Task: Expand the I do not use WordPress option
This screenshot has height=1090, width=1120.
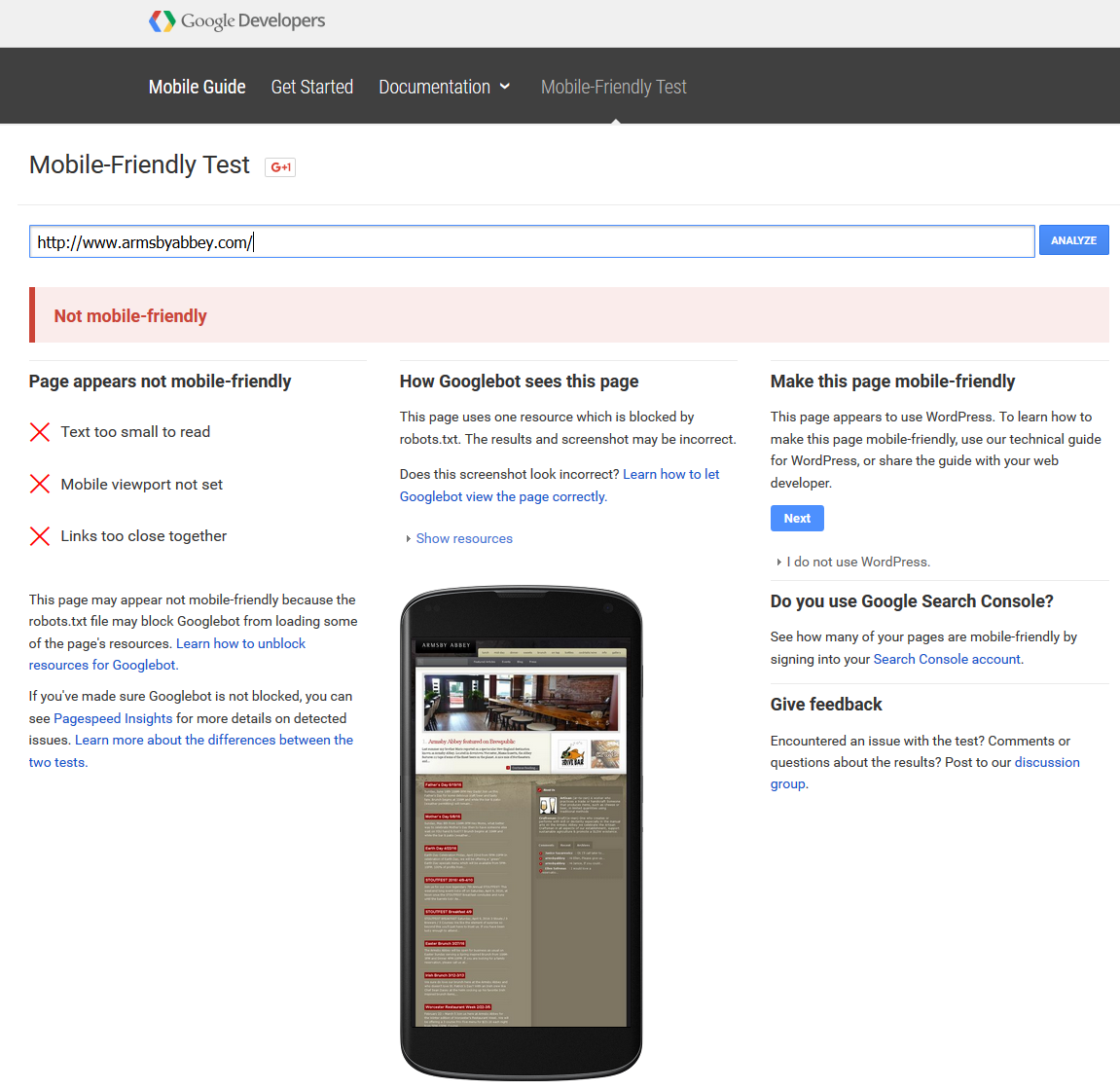Action: (x=857, y=562)
